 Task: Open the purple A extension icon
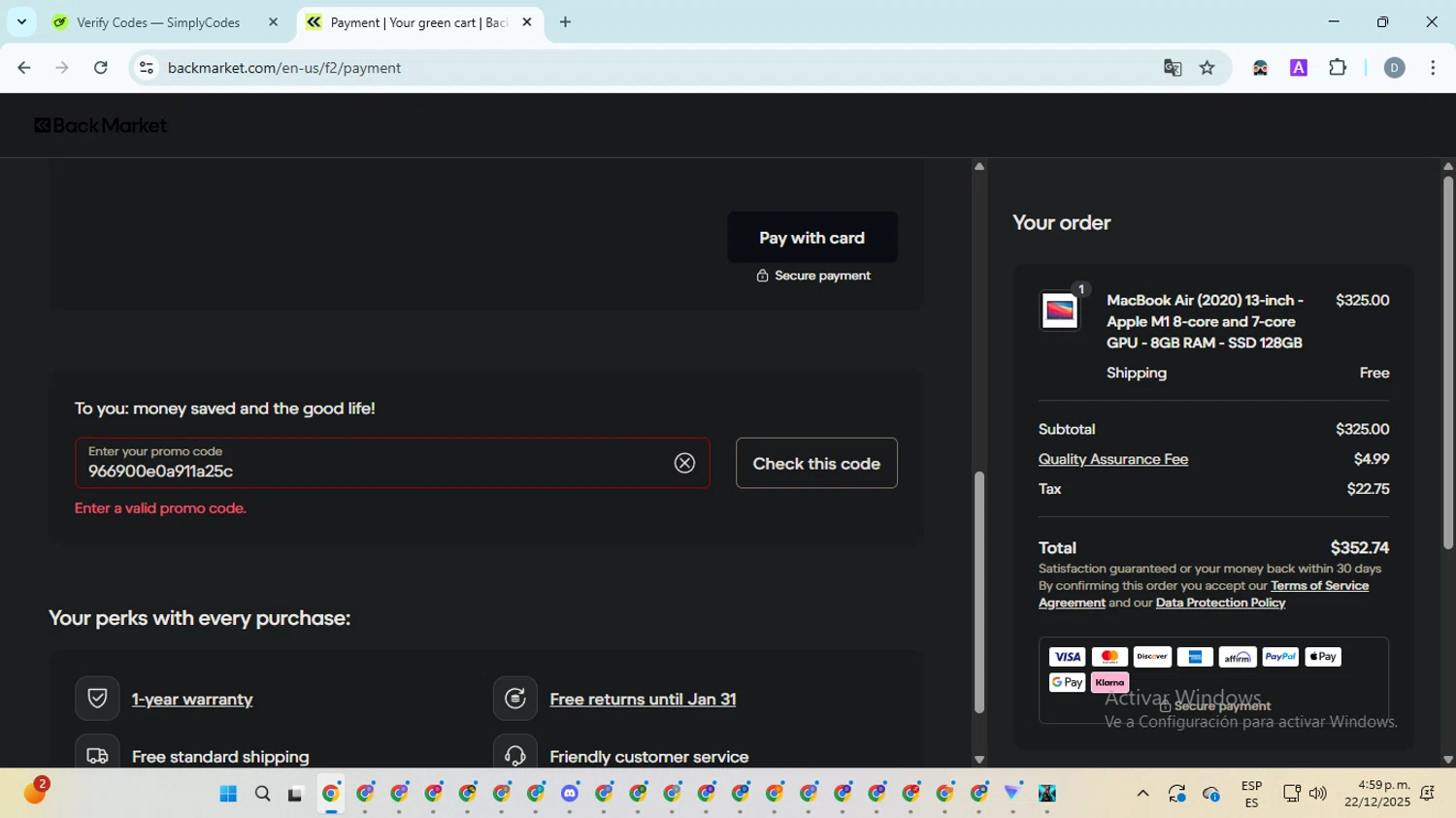coord(1299,68)
